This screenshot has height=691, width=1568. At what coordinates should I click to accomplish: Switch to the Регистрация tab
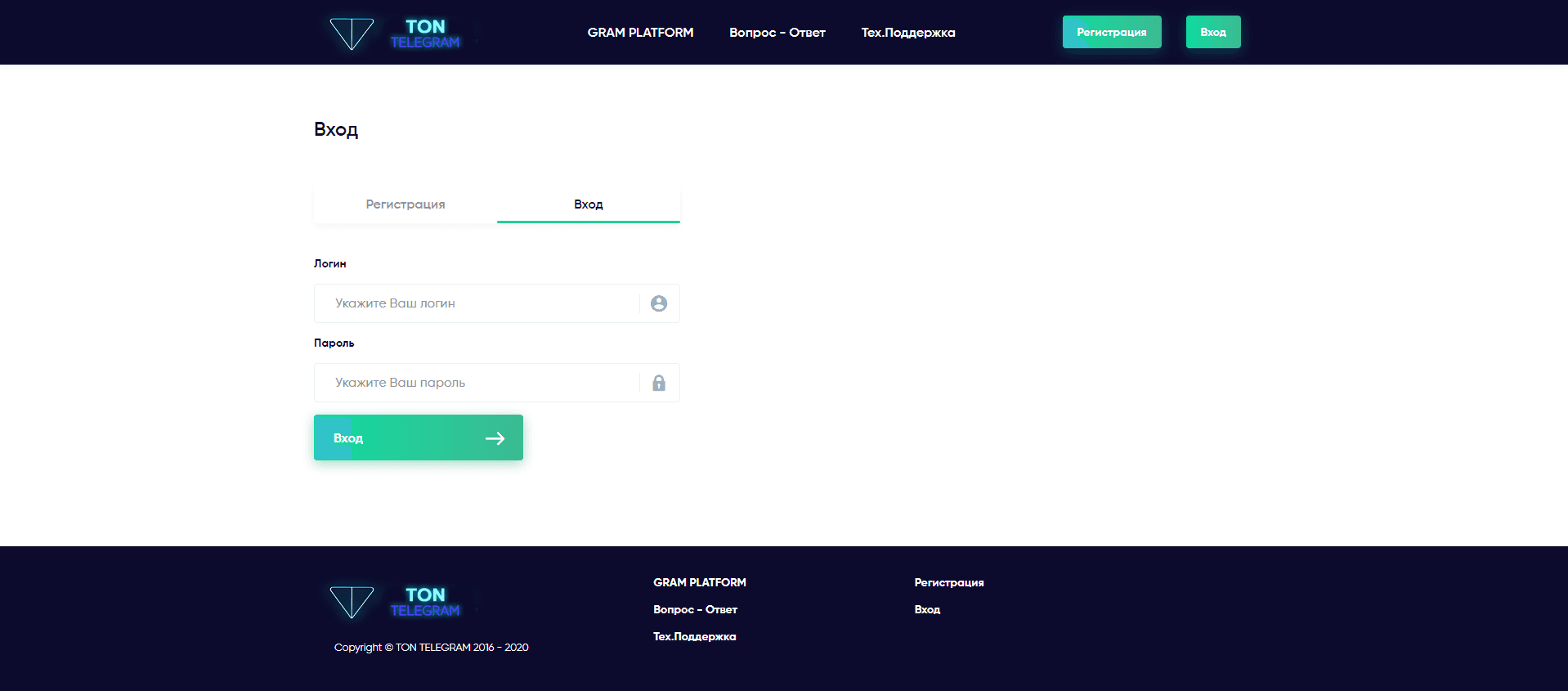coord(405,204)
